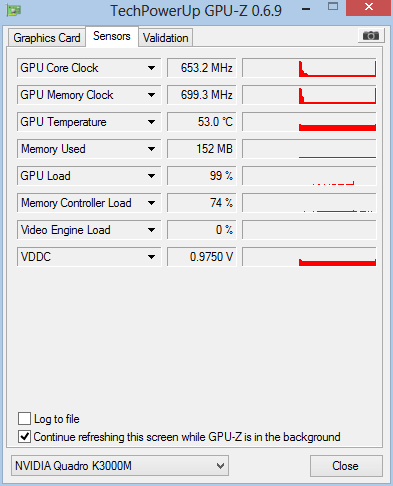Viewport: 393px width, 486px height.
Task: Maximize the GPU-Z window
Action: click(333, 7)
